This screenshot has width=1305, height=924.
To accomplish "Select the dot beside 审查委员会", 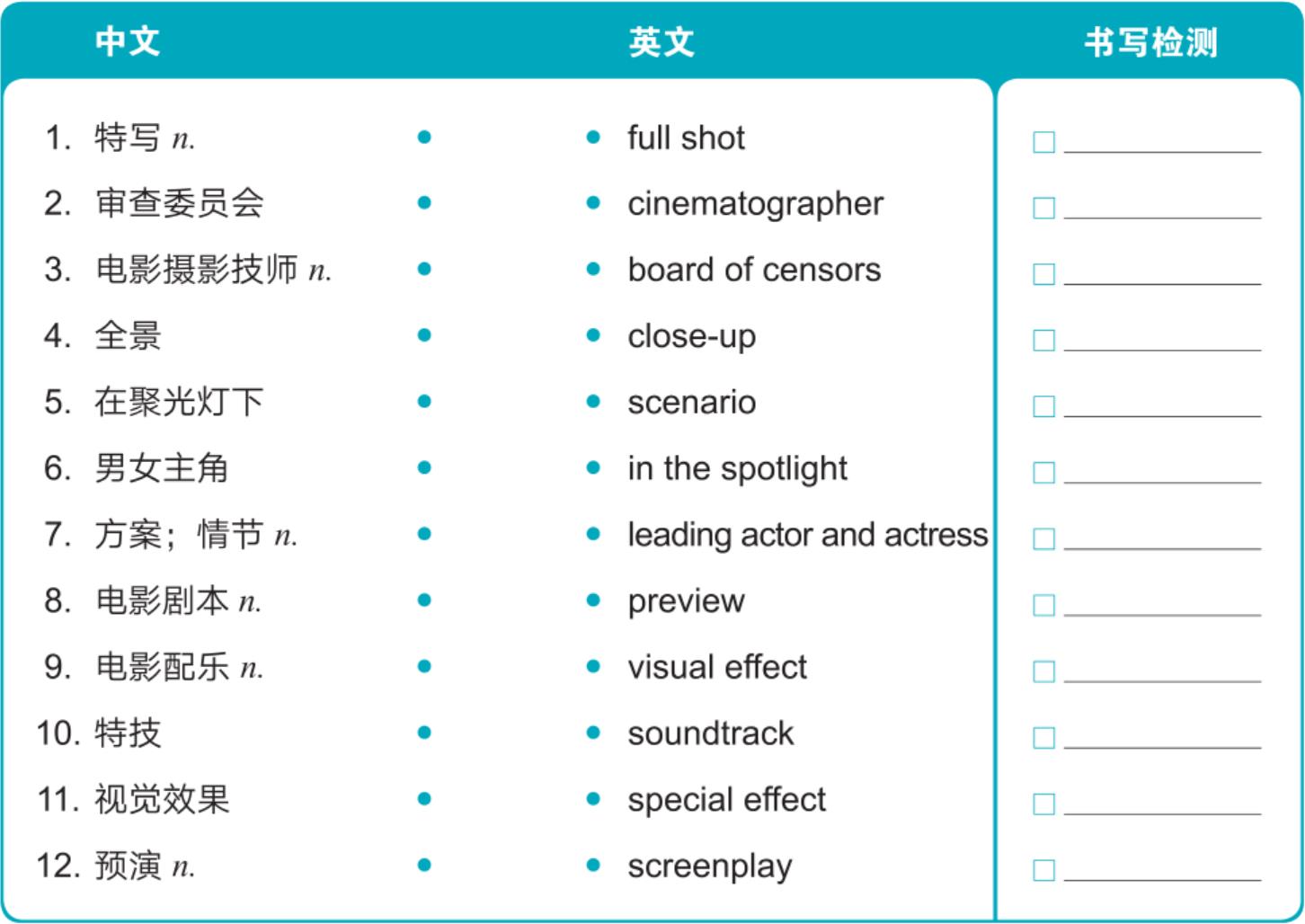I will point(424,203).
